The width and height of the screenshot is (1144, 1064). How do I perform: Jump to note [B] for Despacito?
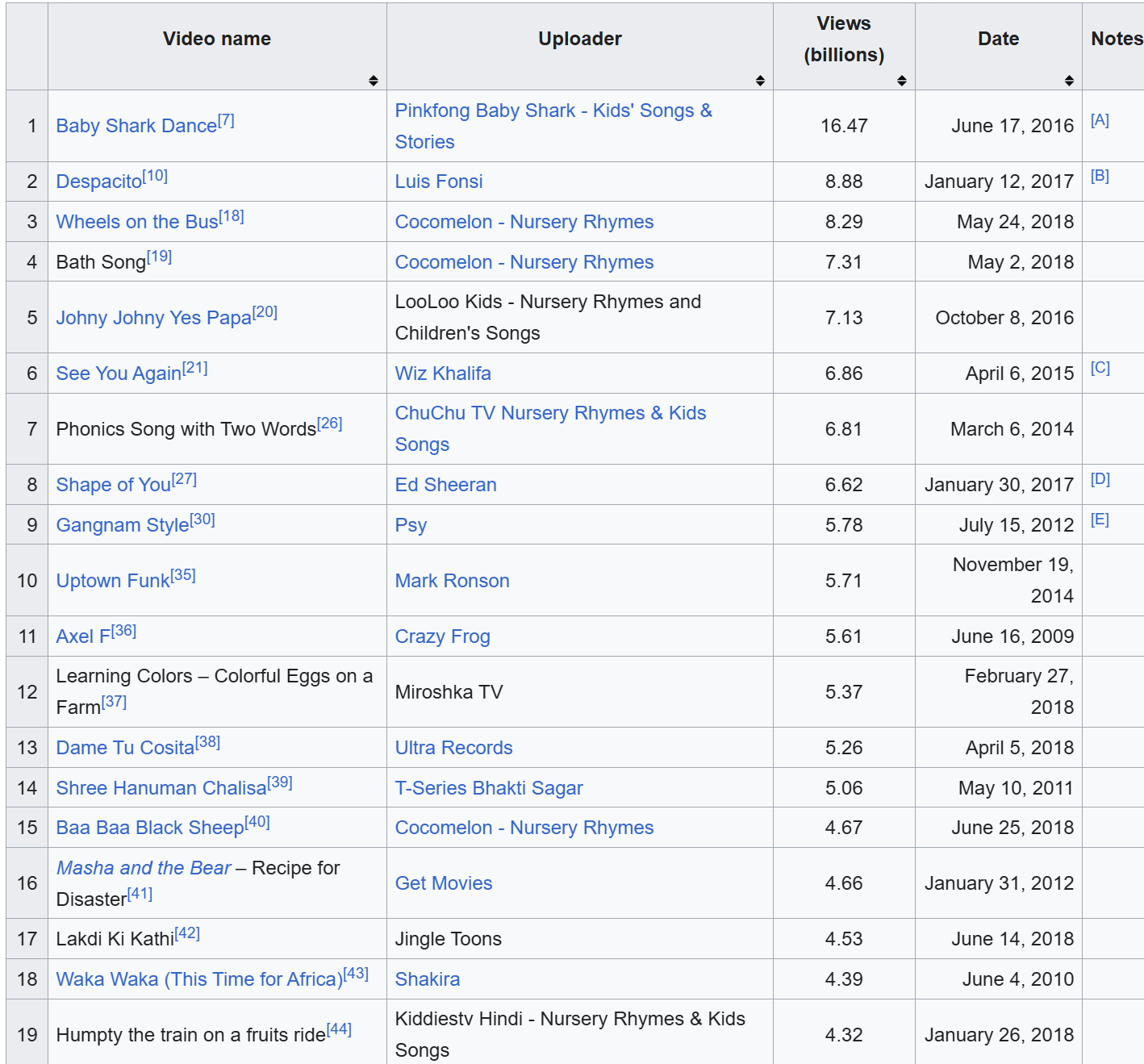[x=1100, y=176]
